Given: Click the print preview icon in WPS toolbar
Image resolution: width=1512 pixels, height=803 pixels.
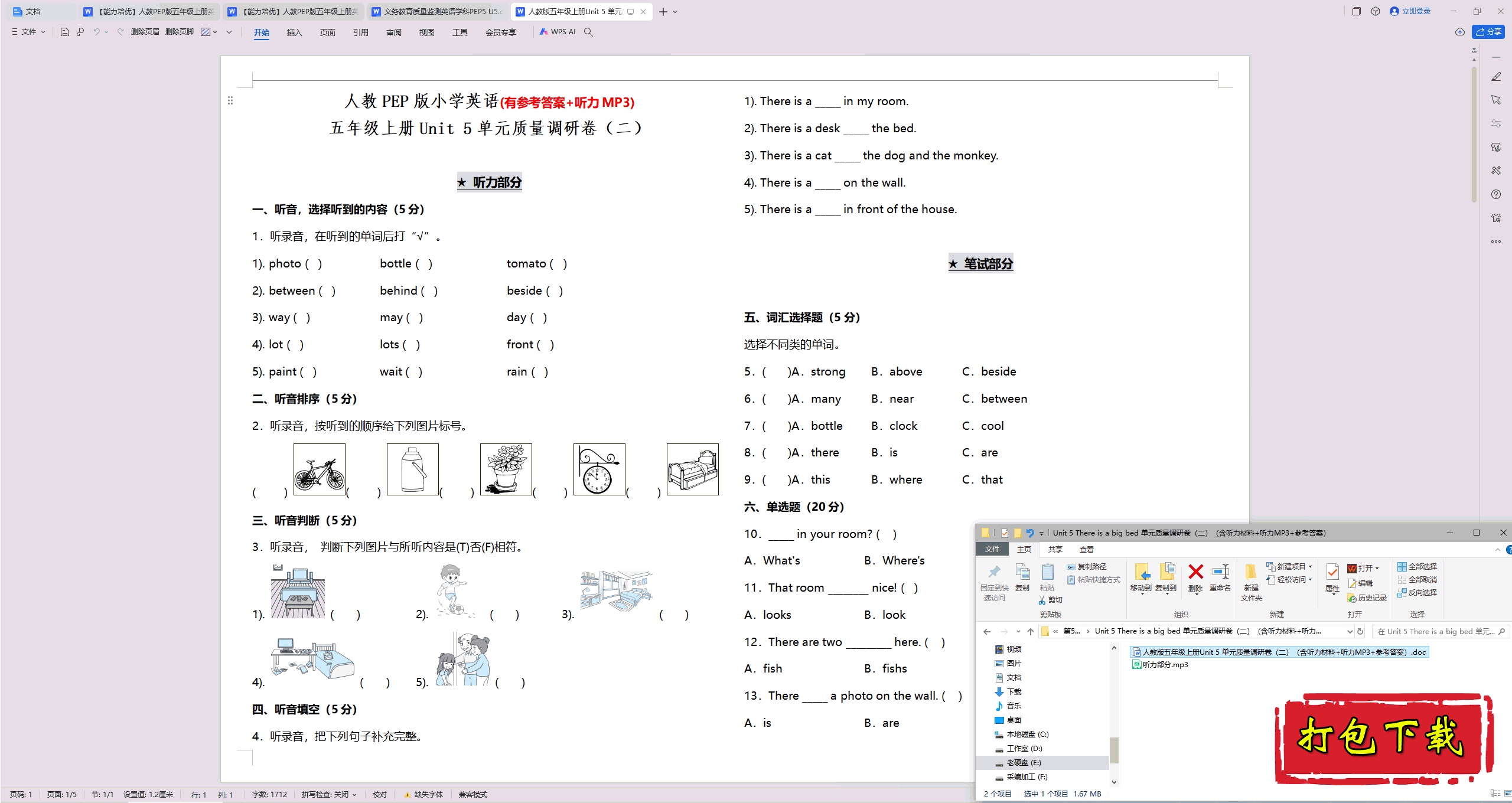Looking at the screenshot, I should (x=80, y=32).
